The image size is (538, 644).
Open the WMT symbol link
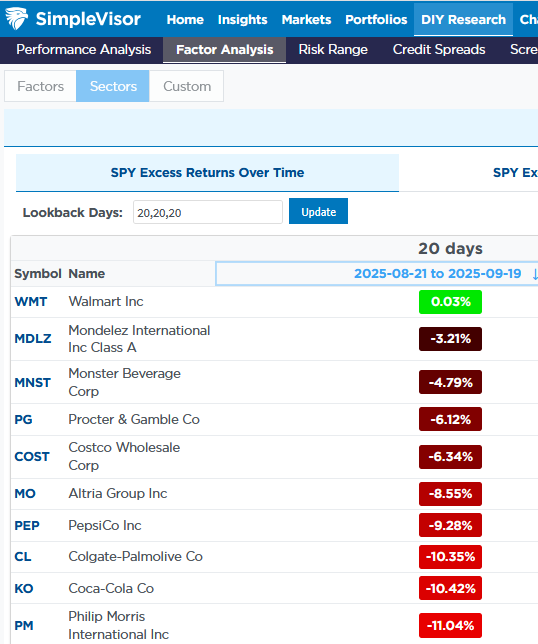pos(31,302)
